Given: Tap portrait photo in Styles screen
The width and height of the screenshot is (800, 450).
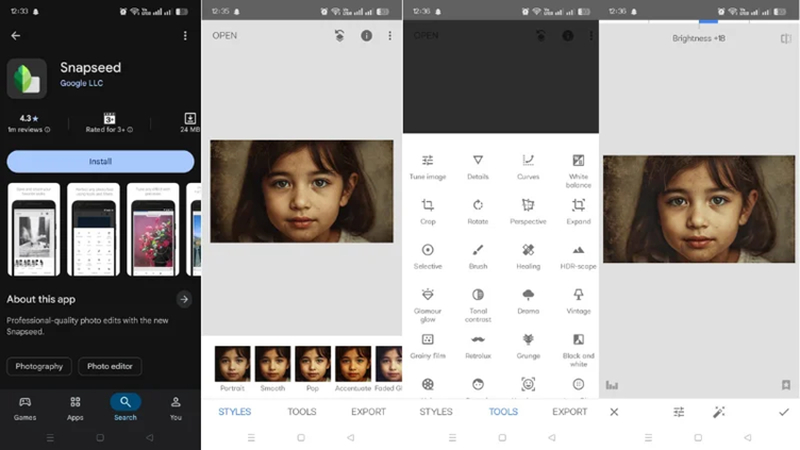Looking at the screenshot, I should coord(302,191).
